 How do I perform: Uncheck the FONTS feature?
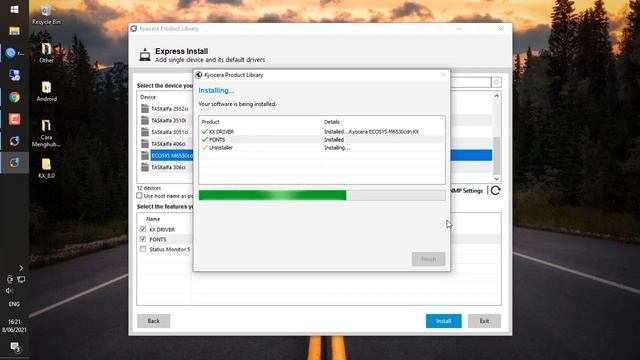click(x=143, y=239)
